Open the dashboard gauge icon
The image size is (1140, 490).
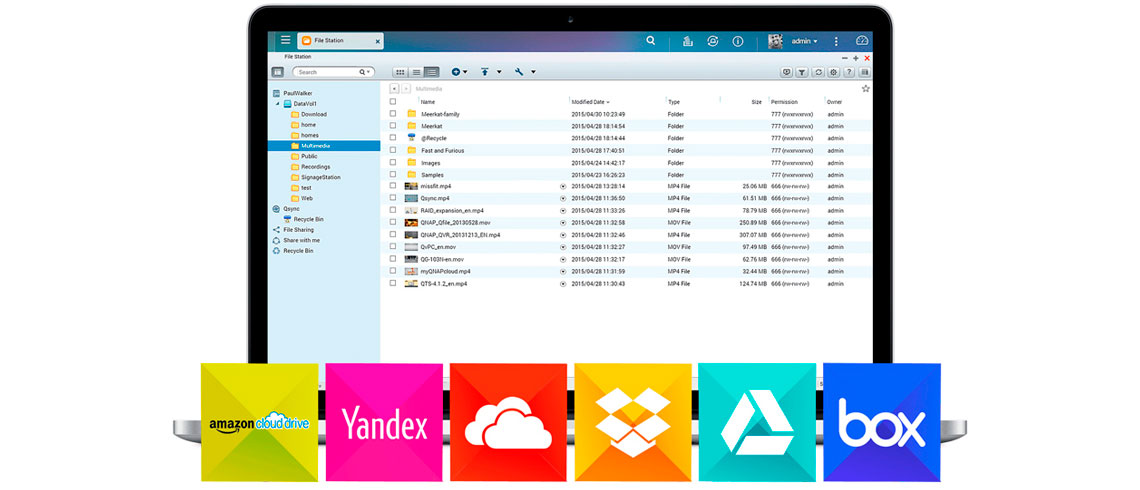pyautogui.click(x=862, y=41)
